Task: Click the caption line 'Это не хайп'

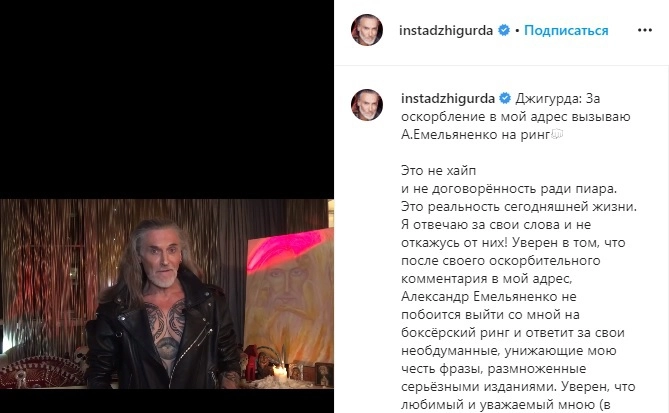Action: [438, 171]
